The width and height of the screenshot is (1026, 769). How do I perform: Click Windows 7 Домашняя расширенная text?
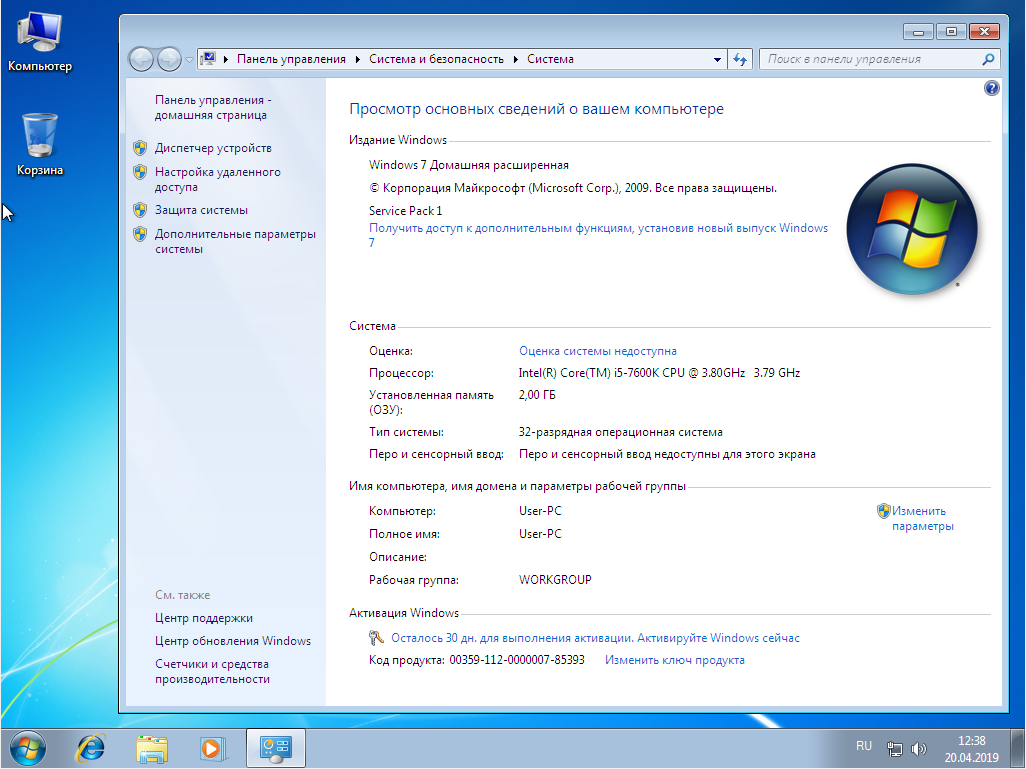click(469, 165)
